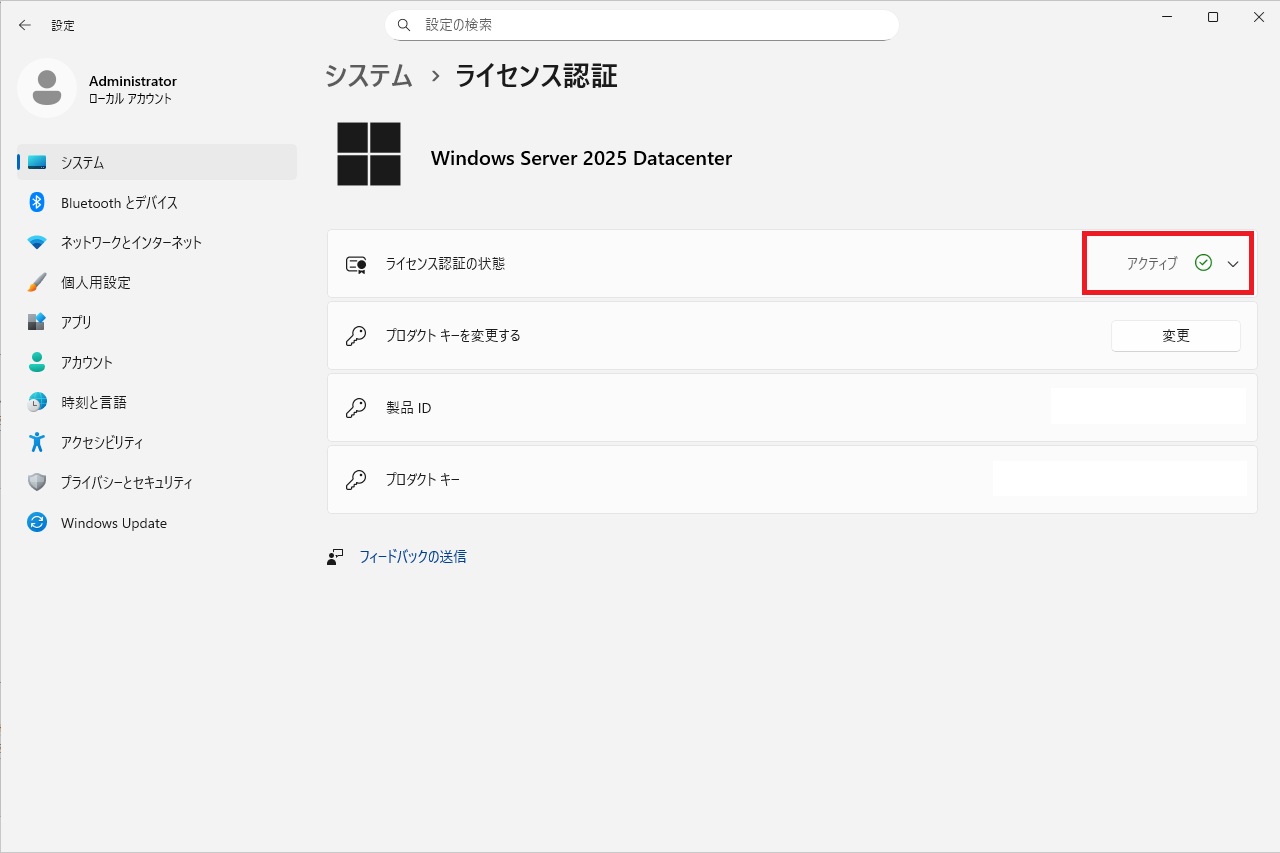
Task: Close the 設定 window
Action: click(1258, 17)
